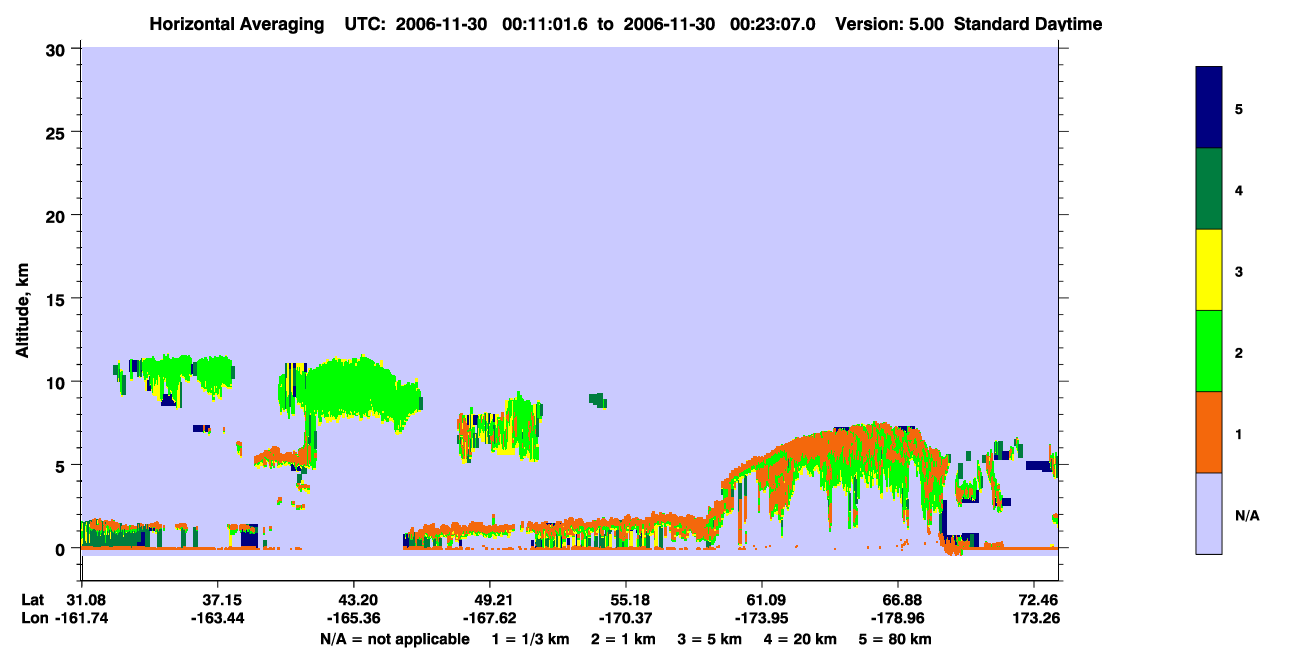Click the '1 = 1/3 km' footnote
1300x667 pixels.
[x=532, y=639]
